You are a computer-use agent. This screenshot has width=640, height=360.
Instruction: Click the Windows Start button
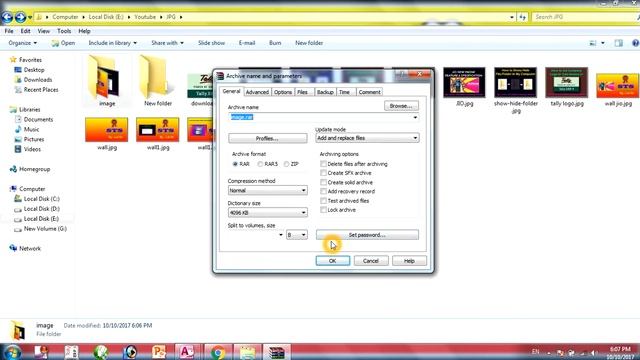(x=12, y=352)
